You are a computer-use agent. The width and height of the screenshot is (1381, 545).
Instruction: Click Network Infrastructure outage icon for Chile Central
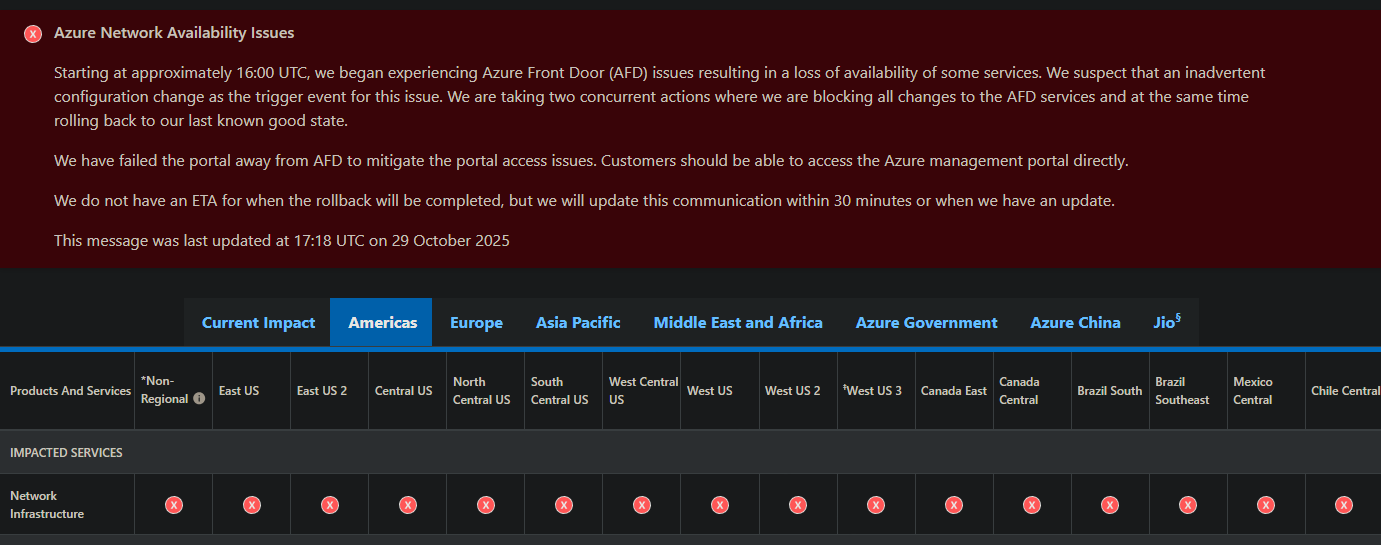click(1344, 505)
